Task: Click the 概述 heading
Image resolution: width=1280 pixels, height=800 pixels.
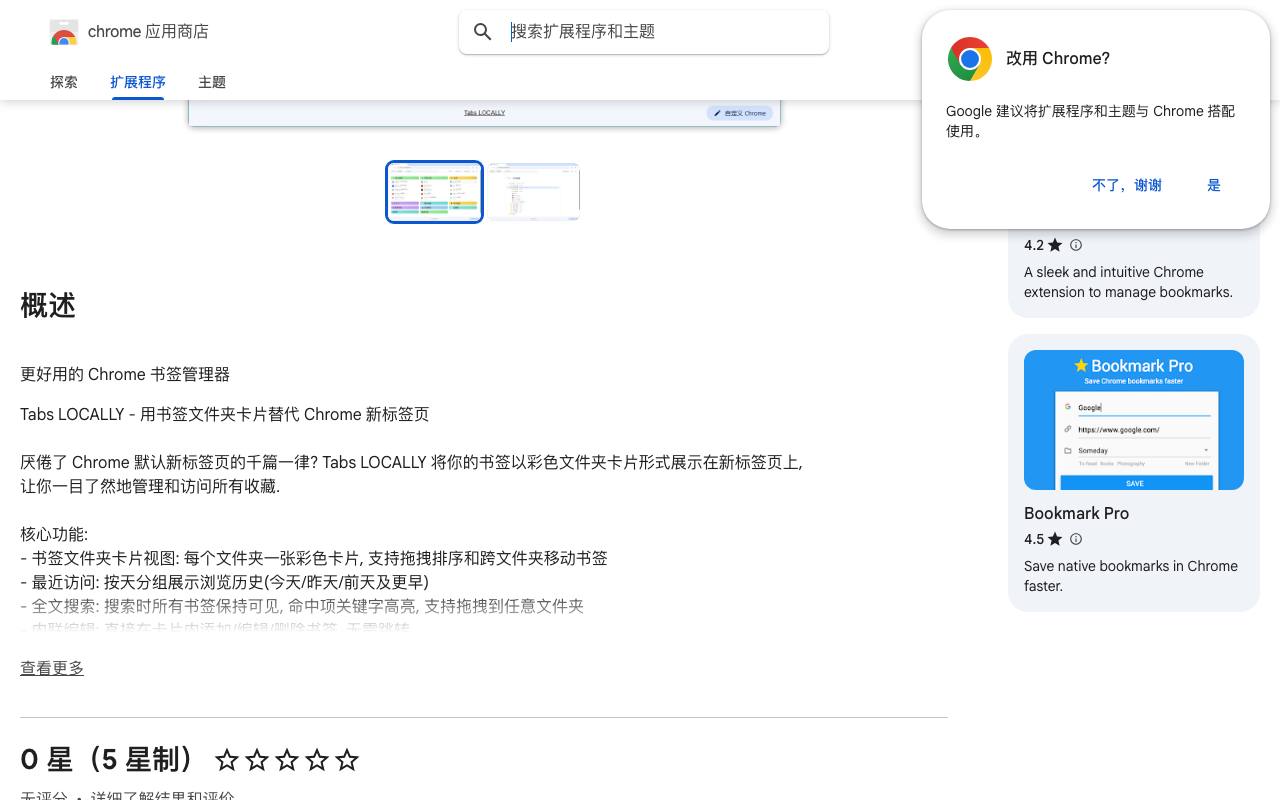Action: click(48, 305)
